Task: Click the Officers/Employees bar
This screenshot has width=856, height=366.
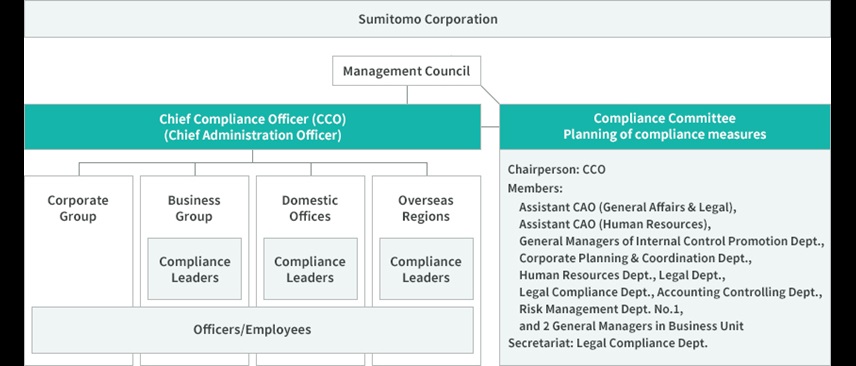Action: pyautogui.click(x=252, y=330)
